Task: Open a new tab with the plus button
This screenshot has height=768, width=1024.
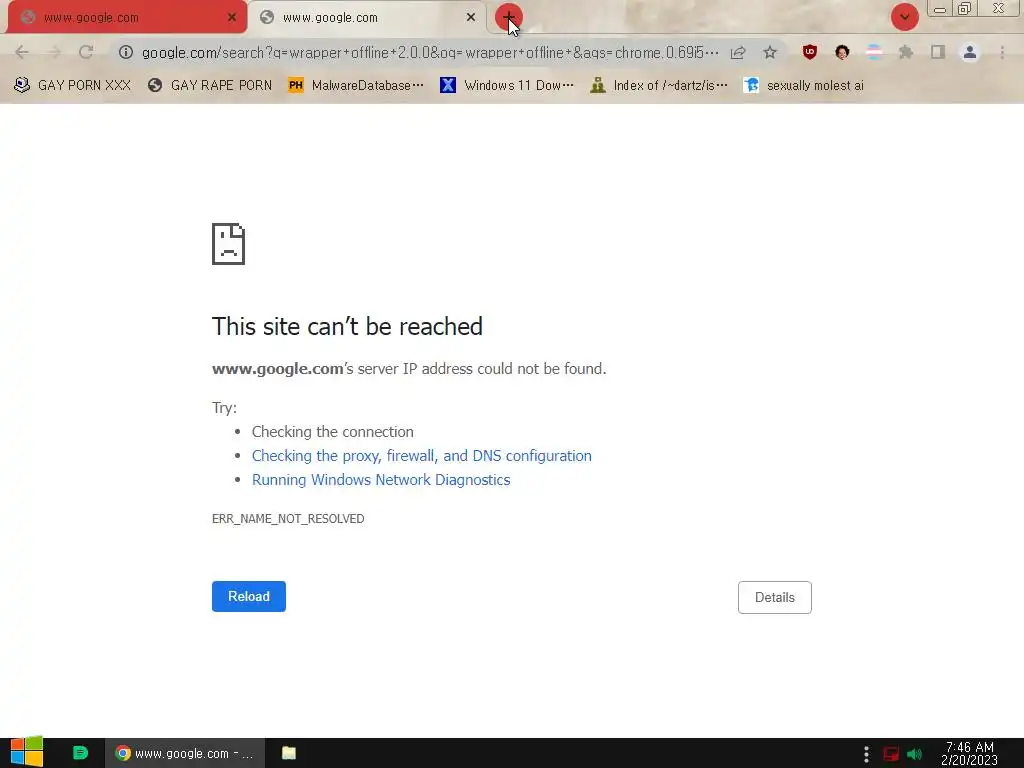Action: coord(508,17)
